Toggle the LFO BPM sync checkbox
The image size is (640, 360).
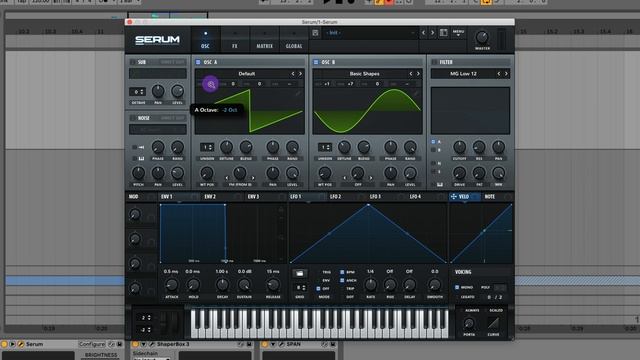(342, 272)
